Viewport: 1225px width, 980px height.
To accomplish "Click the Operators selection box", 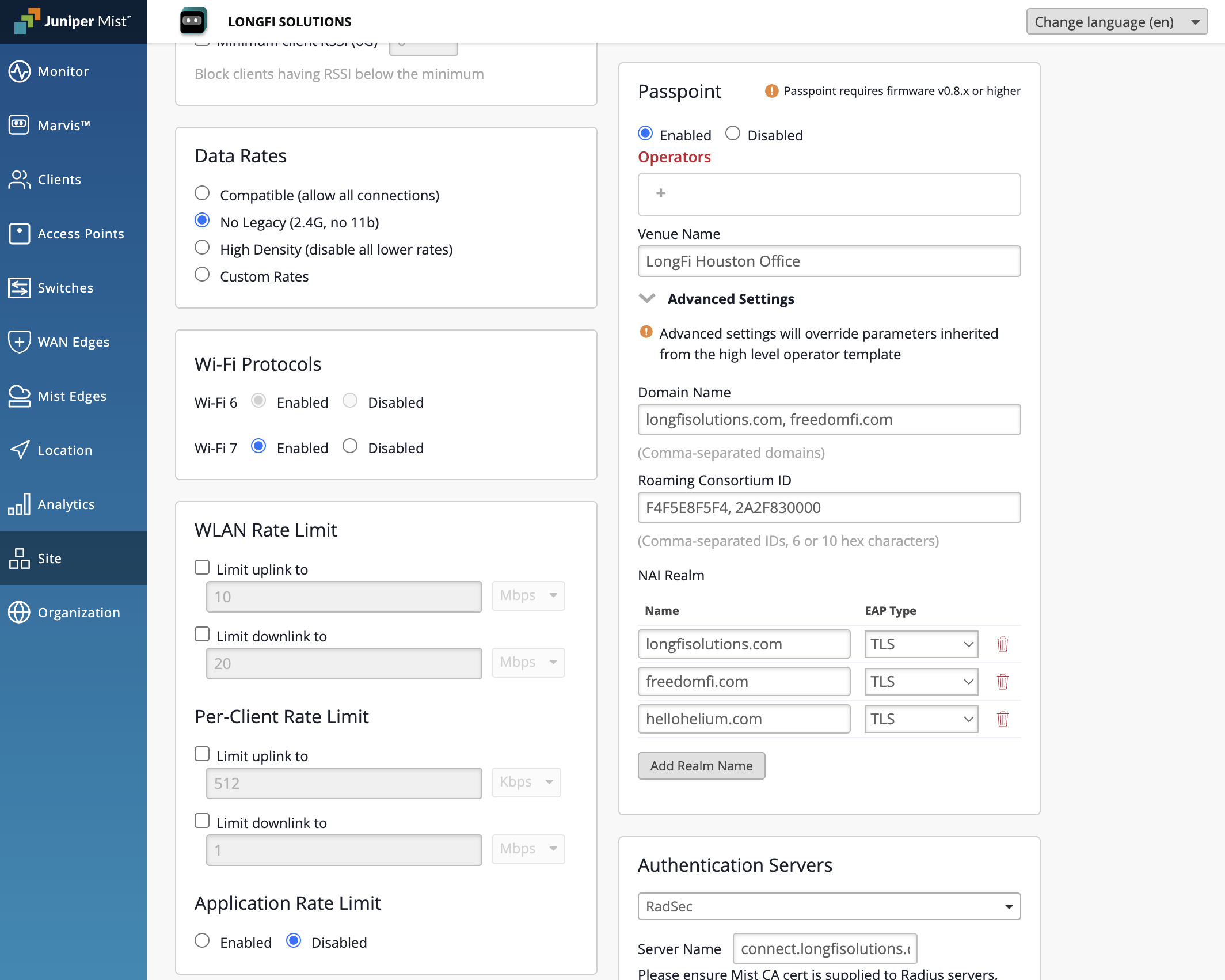I will (x=829, y=195).
